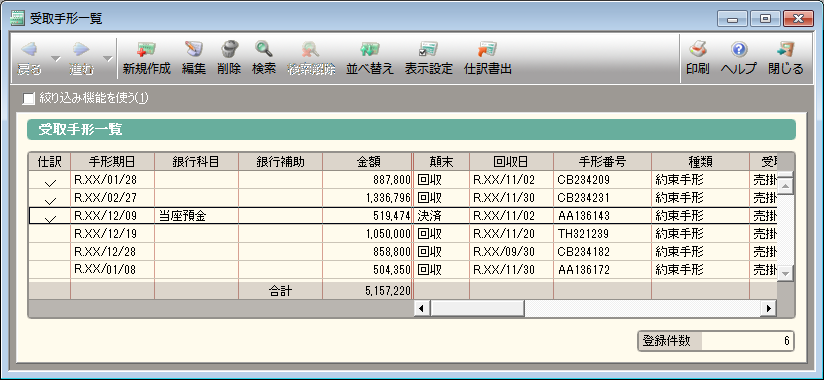The width and height of the screenshot is (824, 380).
Task: Enable 絞り込み機能を使う checkbox
Action: [29, 98]
